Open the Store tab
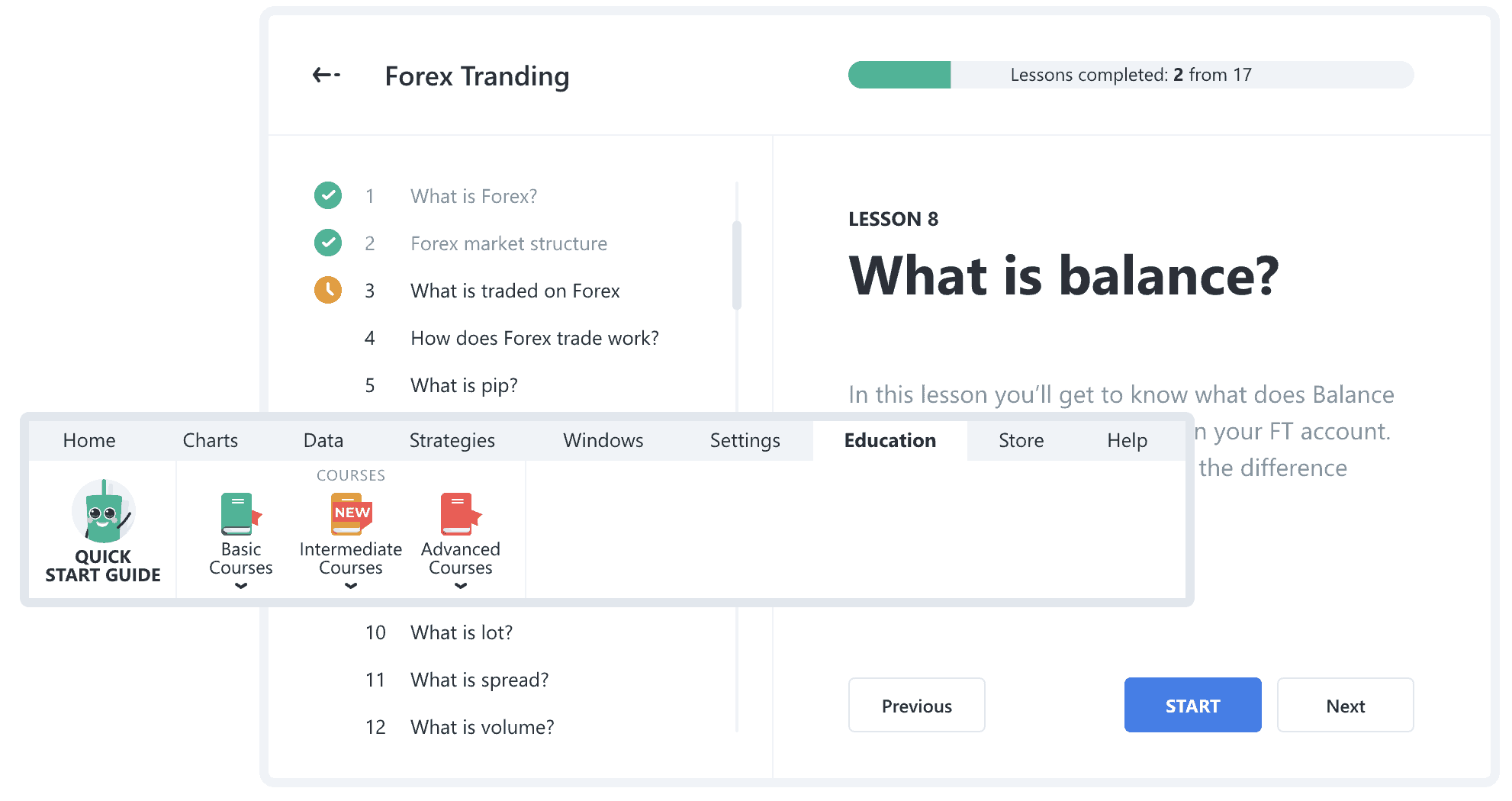The width and height of the screenshot is (1512, 801). [x=1021, y=440]
